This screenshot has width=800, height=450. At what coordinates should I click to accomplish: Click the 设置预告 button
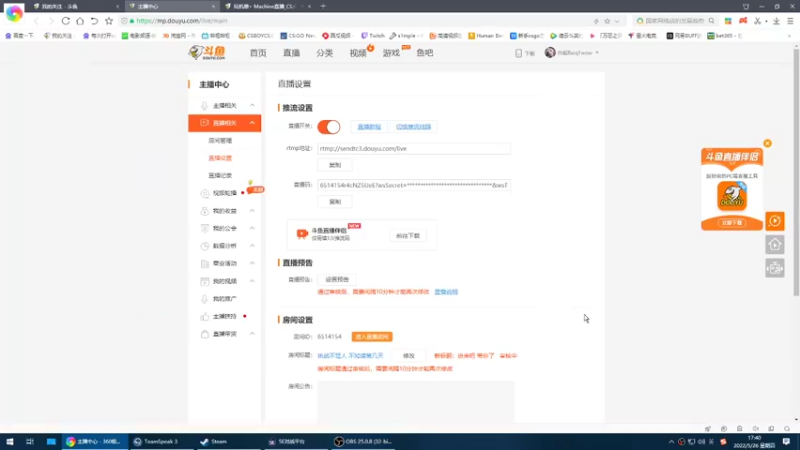[x=337, y=280]
